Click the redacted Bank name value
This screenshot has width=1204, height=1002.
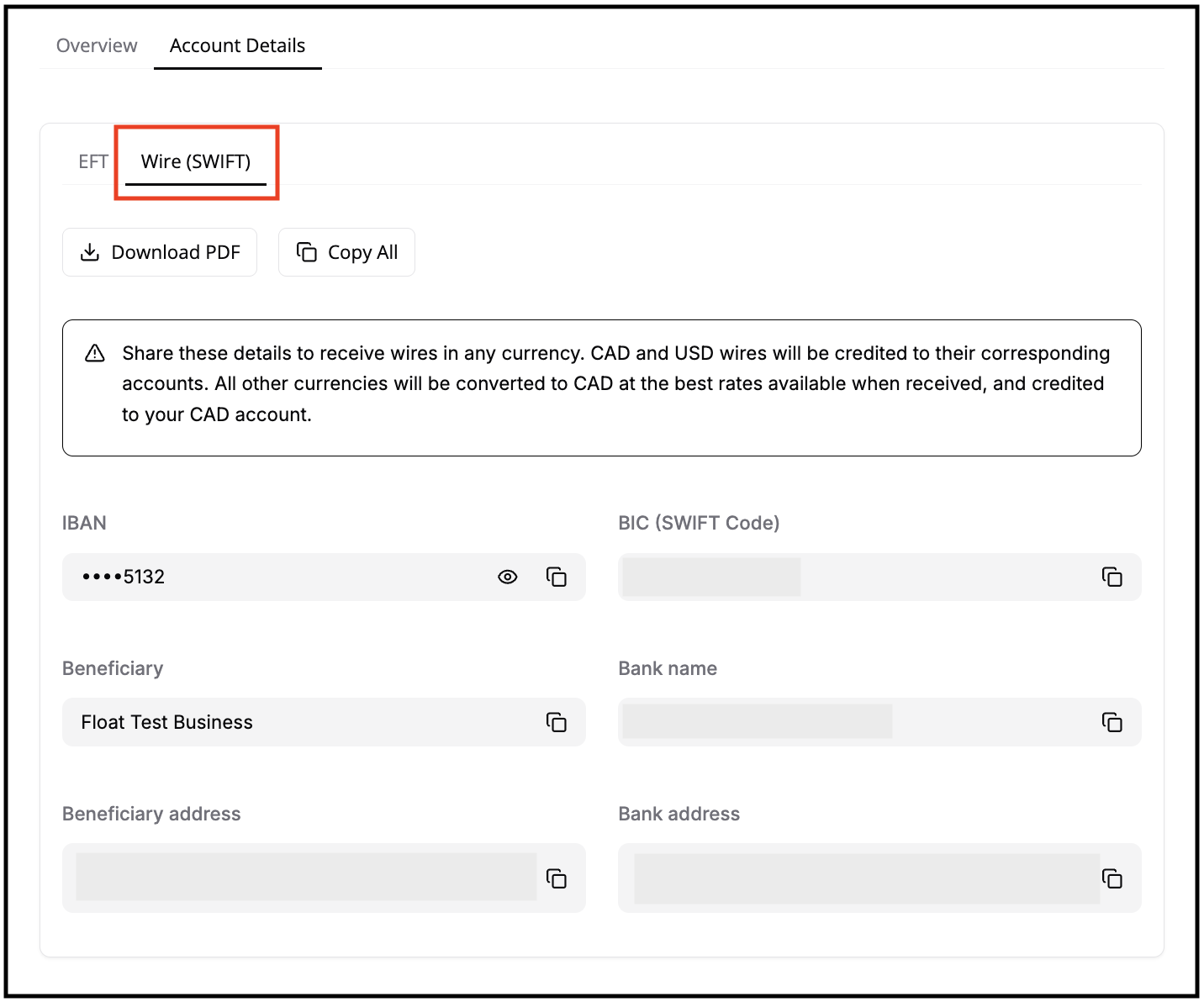click(x=757, y=722)
